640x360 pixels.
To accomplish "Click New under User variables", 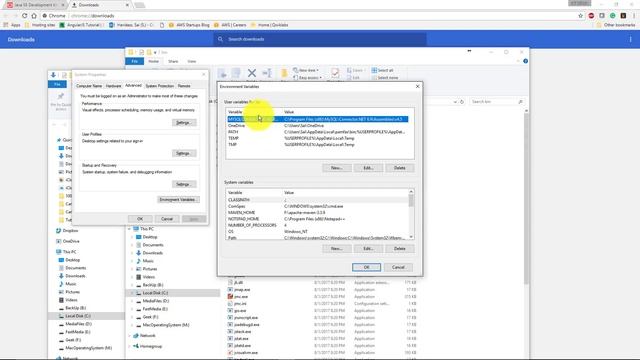I will click(336, 168).
